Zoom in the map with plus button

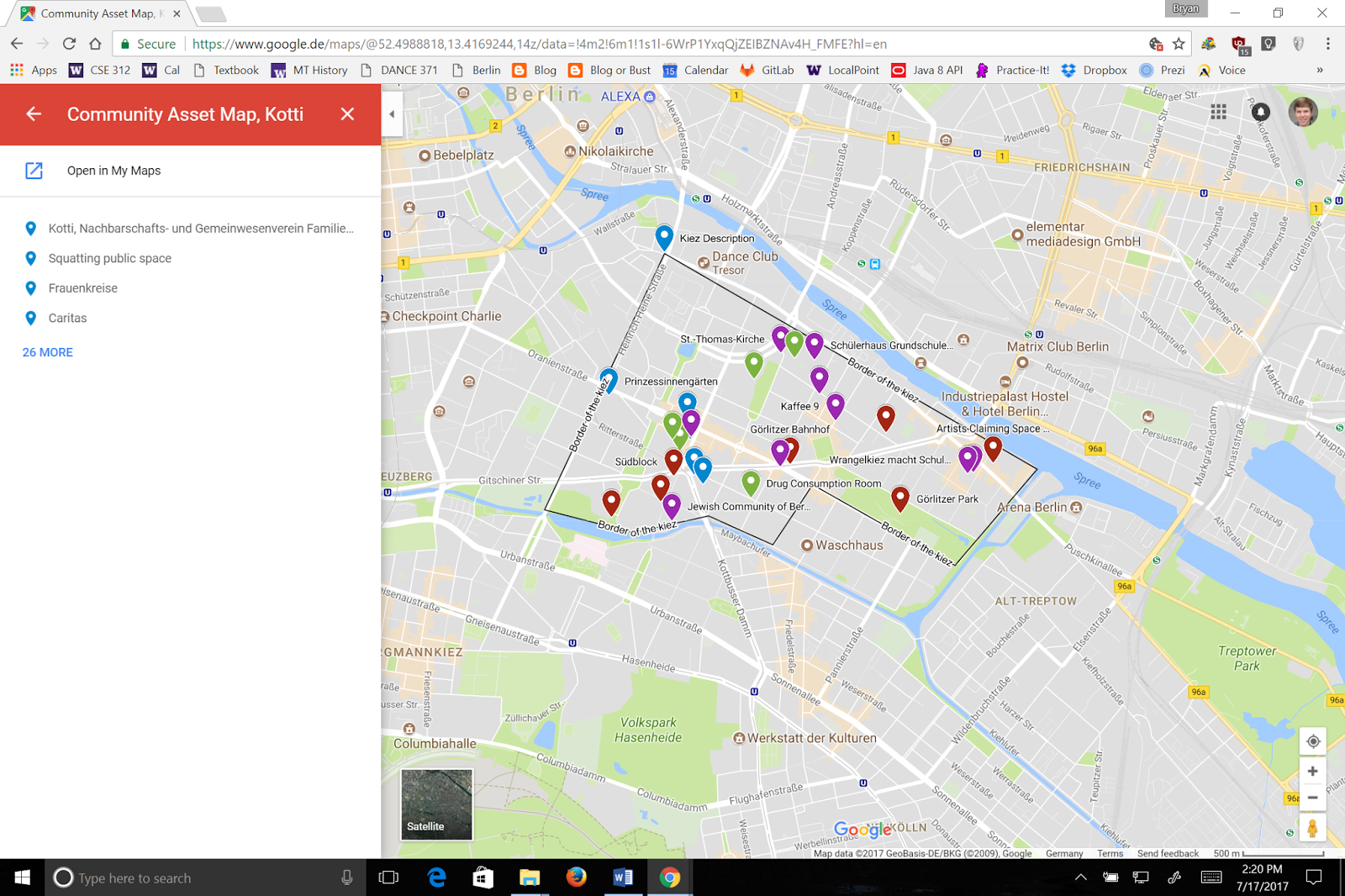point(1312,771)
